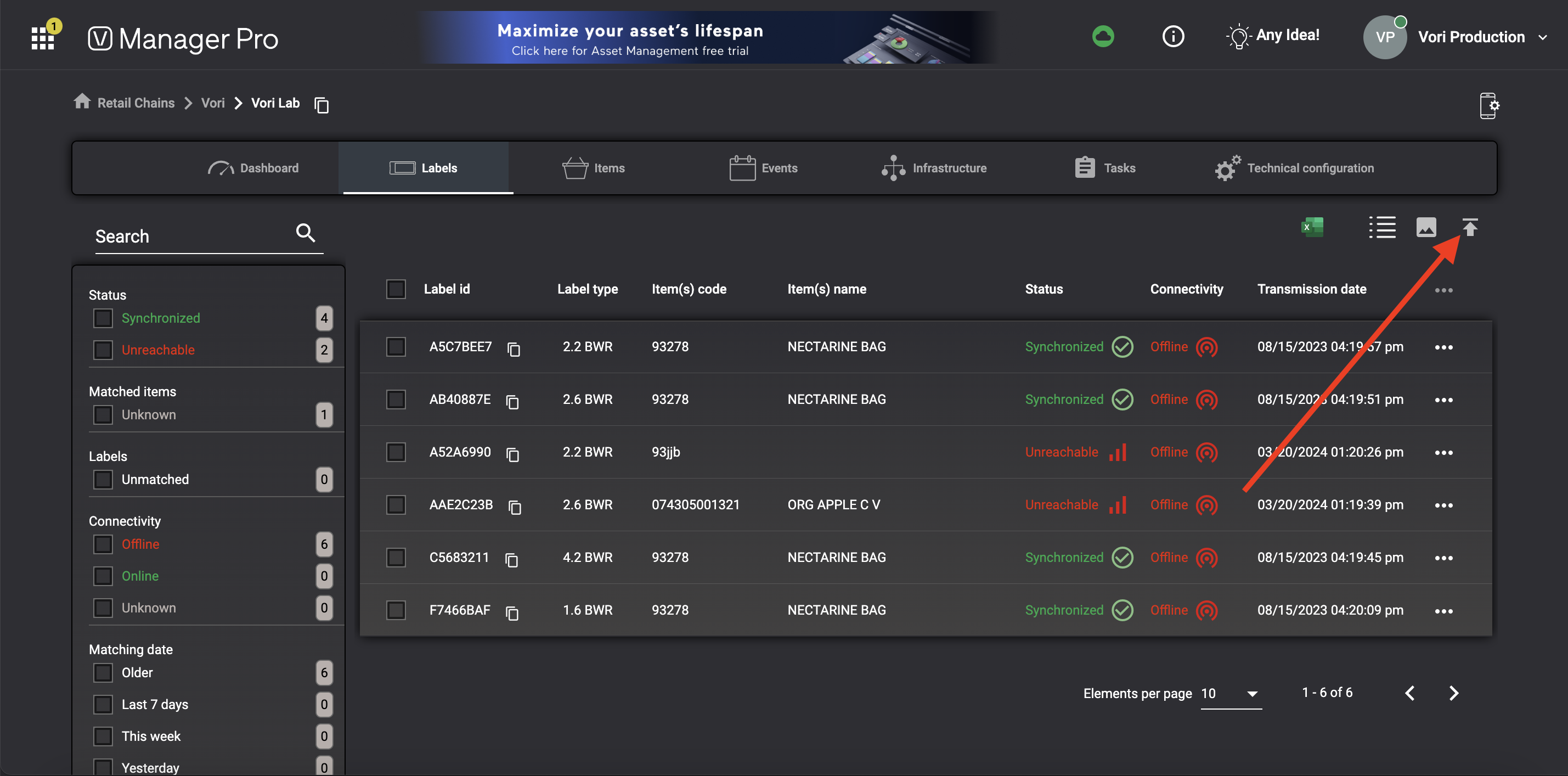Select row checkbox for AAE2C23B
Image resolution: width=1568 pixels, height=776 pixels.
tap(396, 504)
